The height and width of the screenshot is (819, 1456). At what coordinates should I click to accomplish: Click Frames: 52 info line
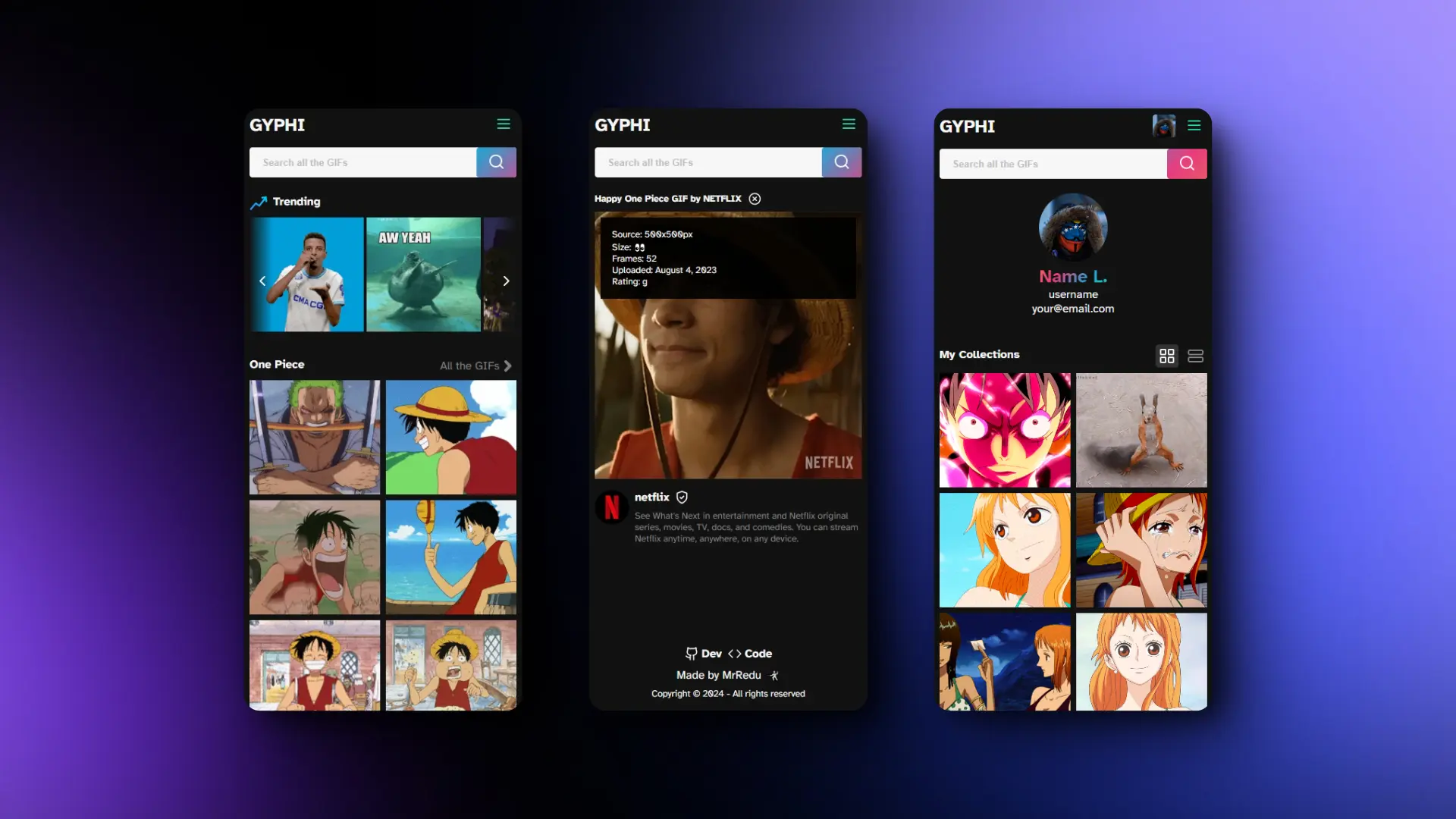click(x=635, y=259)
